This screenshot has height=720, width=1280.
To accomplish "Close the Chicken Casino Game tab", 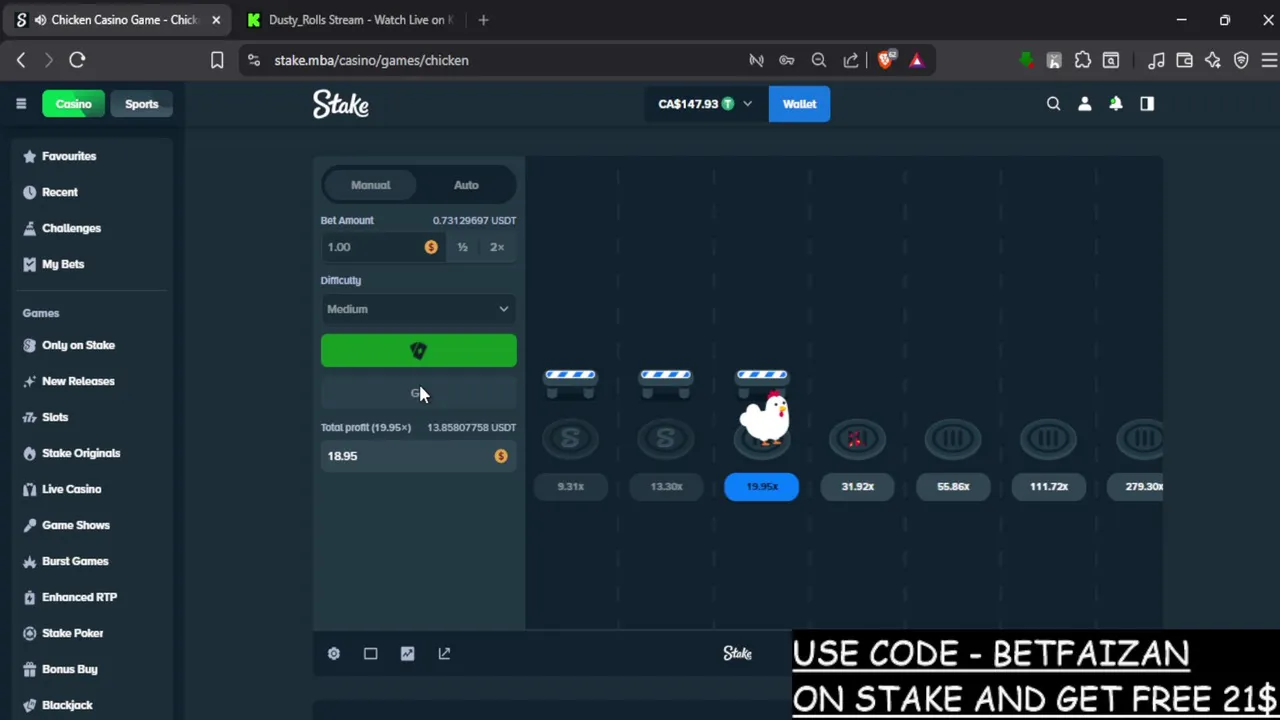I will coord(216,20).
